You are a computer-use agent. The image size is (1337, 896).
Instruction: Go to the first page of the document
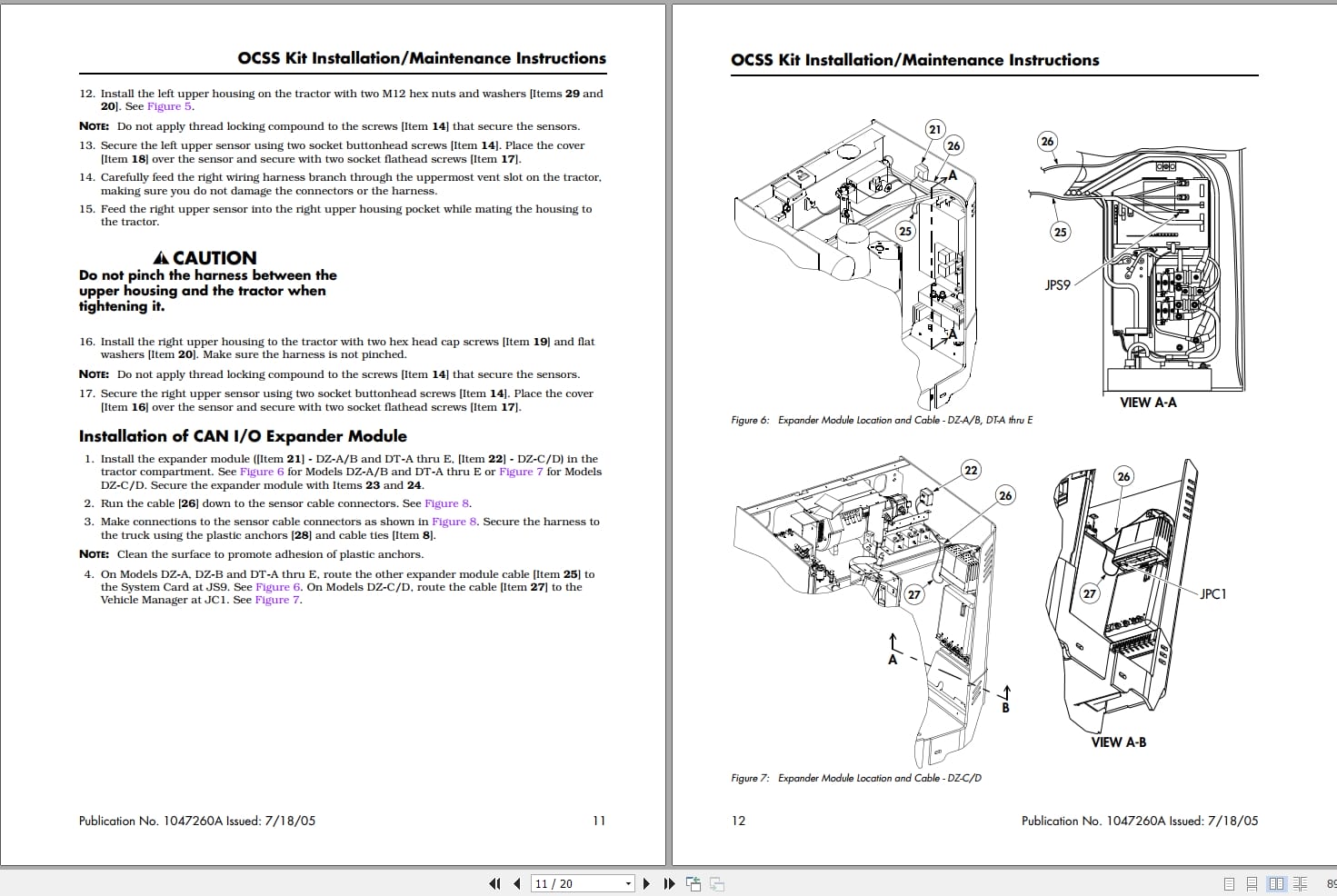[494, 883]
